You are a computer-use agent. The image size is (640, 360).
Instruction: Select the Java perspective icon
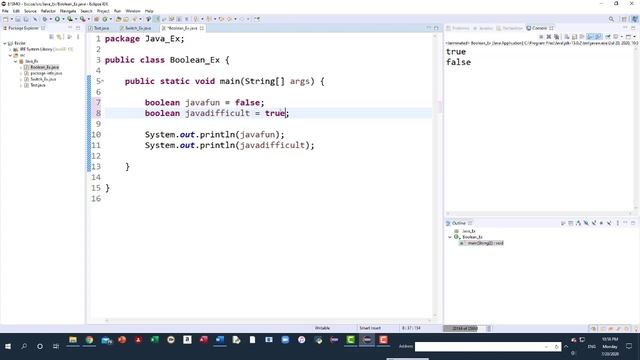(634, 19)
